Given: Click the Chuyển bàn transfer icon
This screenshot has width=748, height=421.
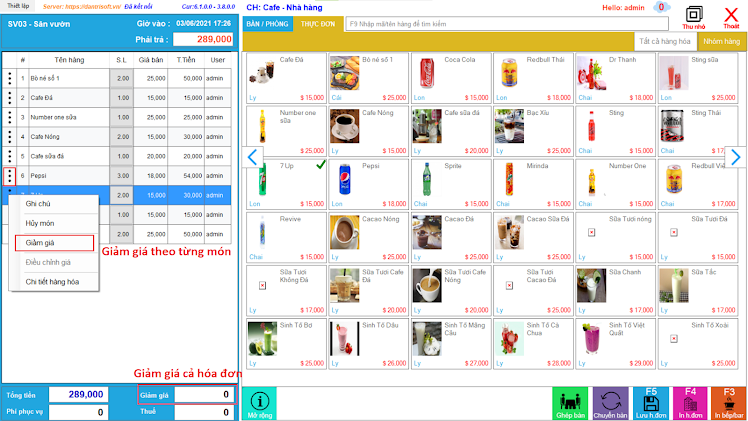Looking at the screenshot, I should 611,403.
